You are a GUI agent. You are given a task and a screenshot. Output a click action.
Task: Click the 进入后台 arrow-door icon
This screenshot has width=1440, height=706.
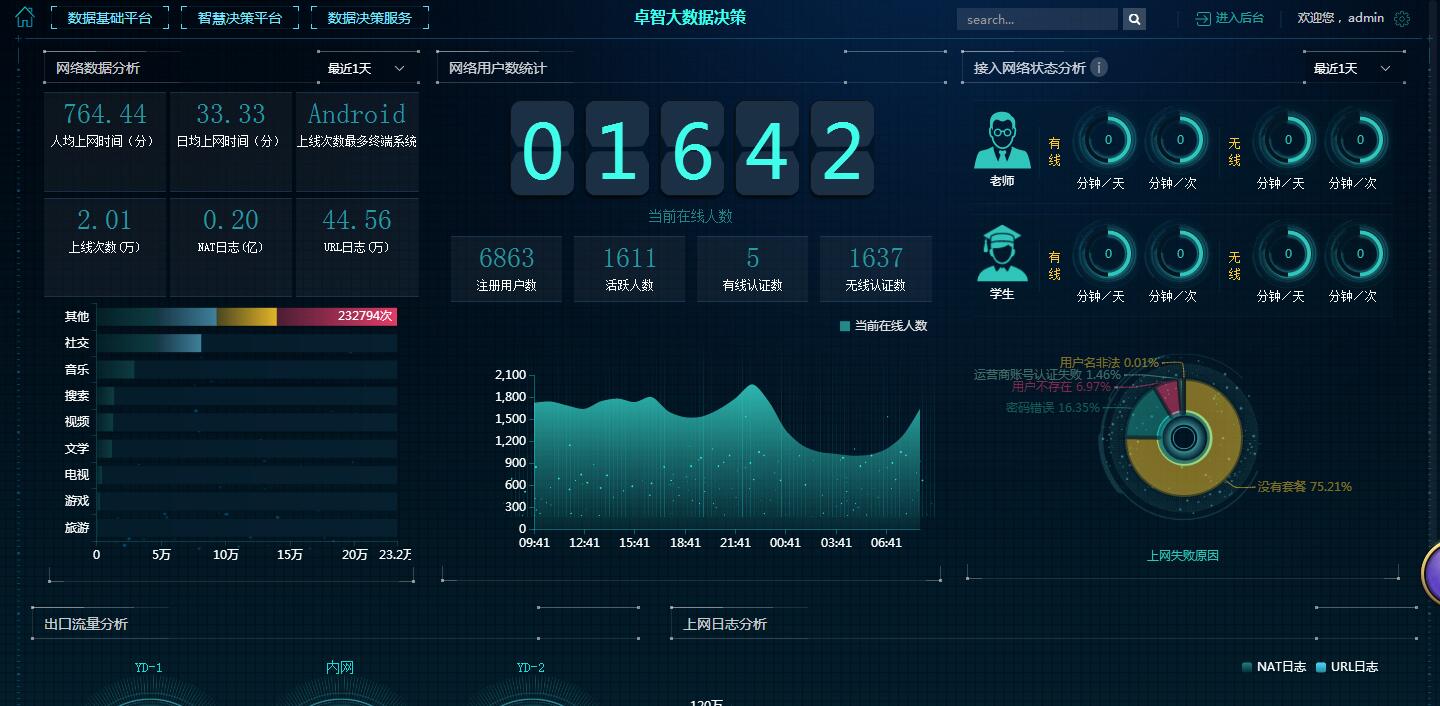click(x=1203, y=19)
